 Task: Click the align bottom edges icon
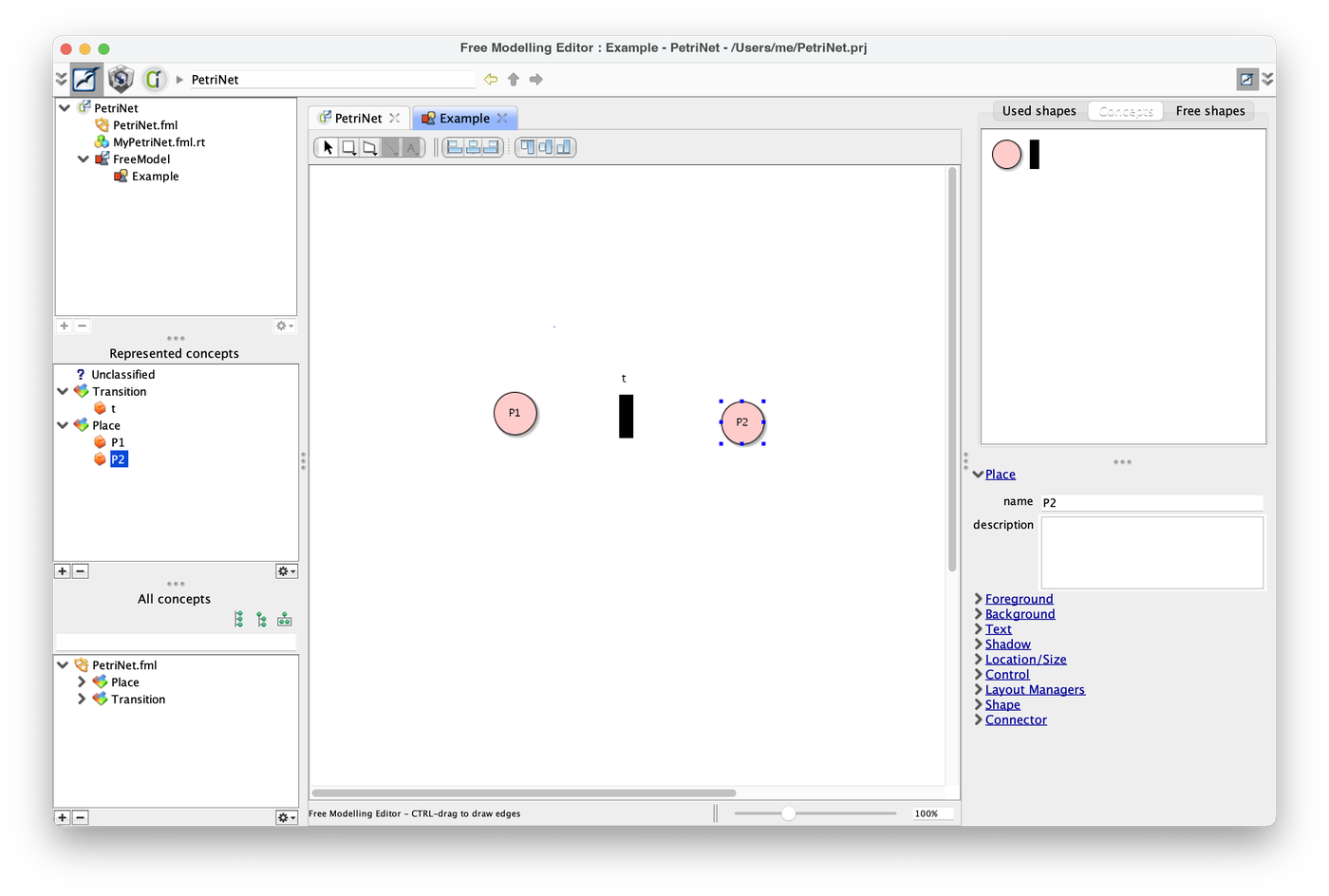click(x=564, y=147)
